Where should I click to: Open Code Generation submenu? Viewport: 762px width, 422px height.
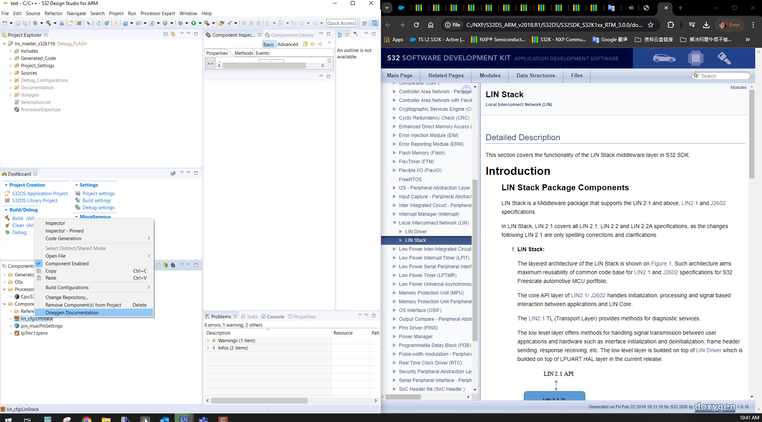[x=94, y=238]
